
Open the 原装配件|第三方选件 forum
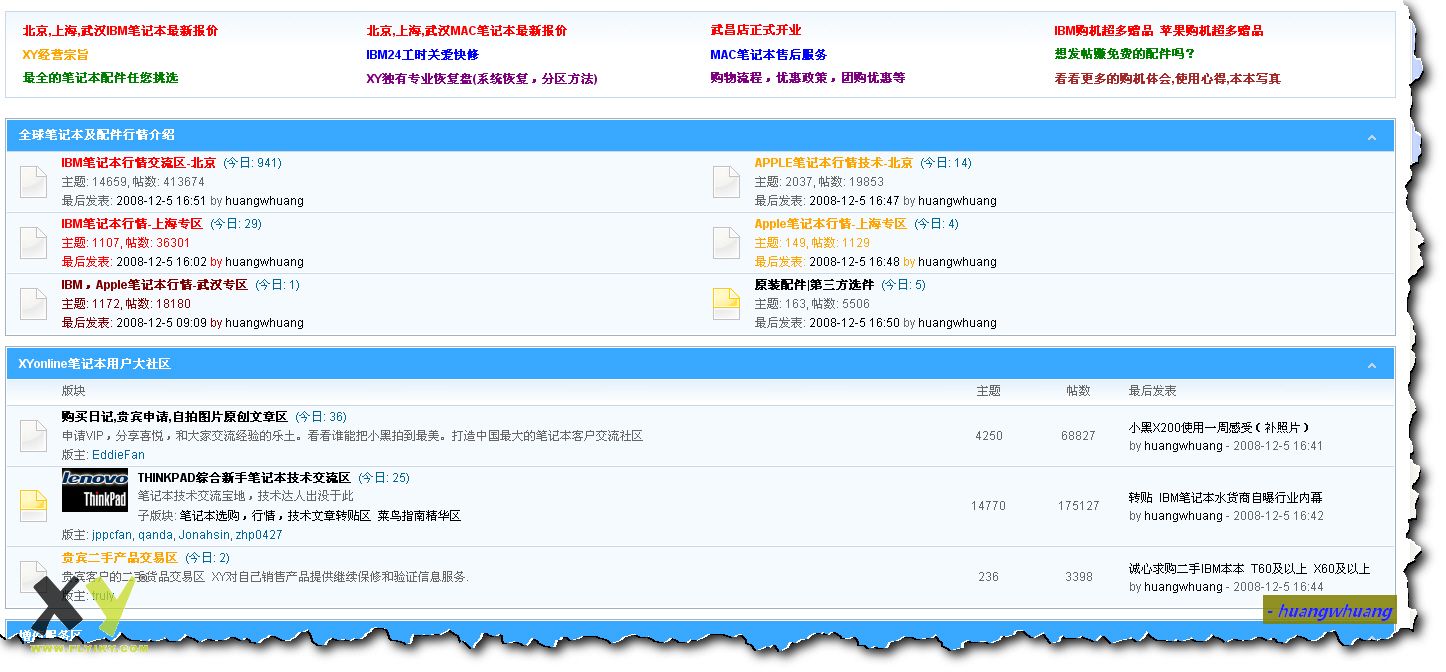pos(814,285)
